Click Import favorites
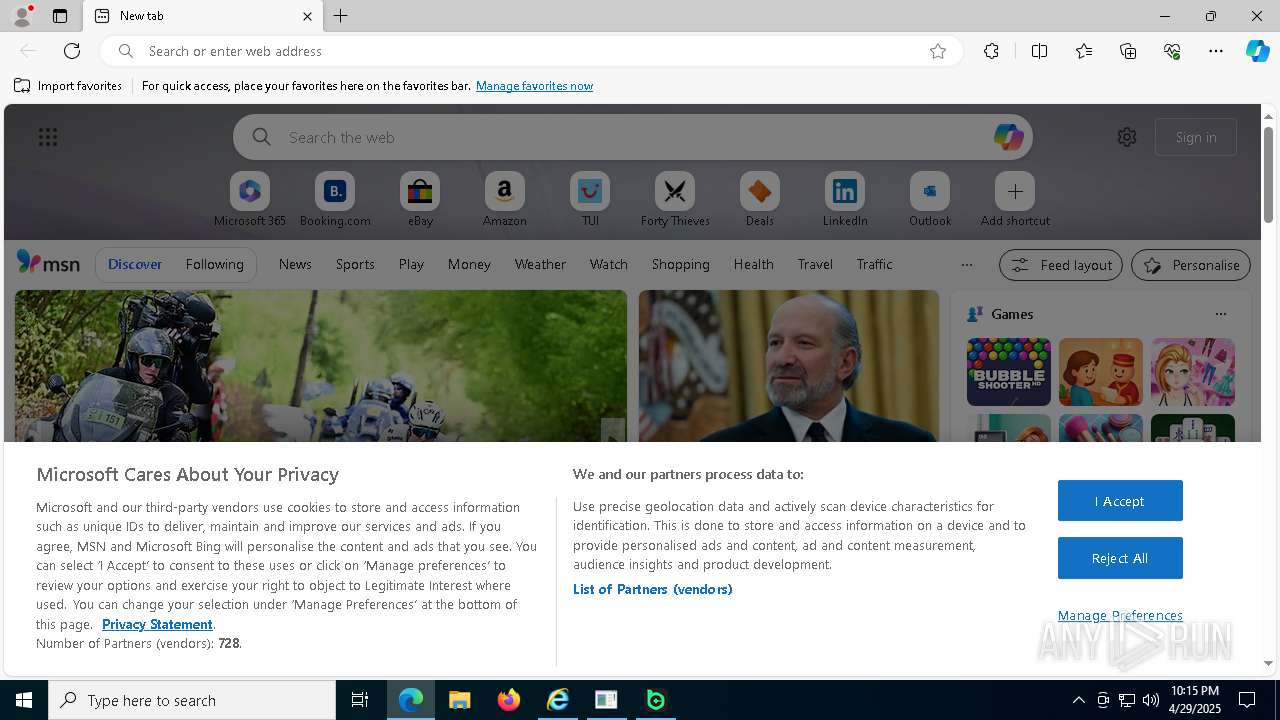 [x=68, y=86]
